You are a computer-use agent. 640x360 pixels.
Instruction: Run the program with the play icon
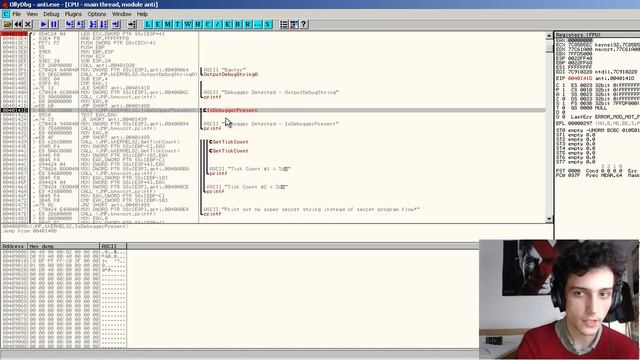click(43, 24)
